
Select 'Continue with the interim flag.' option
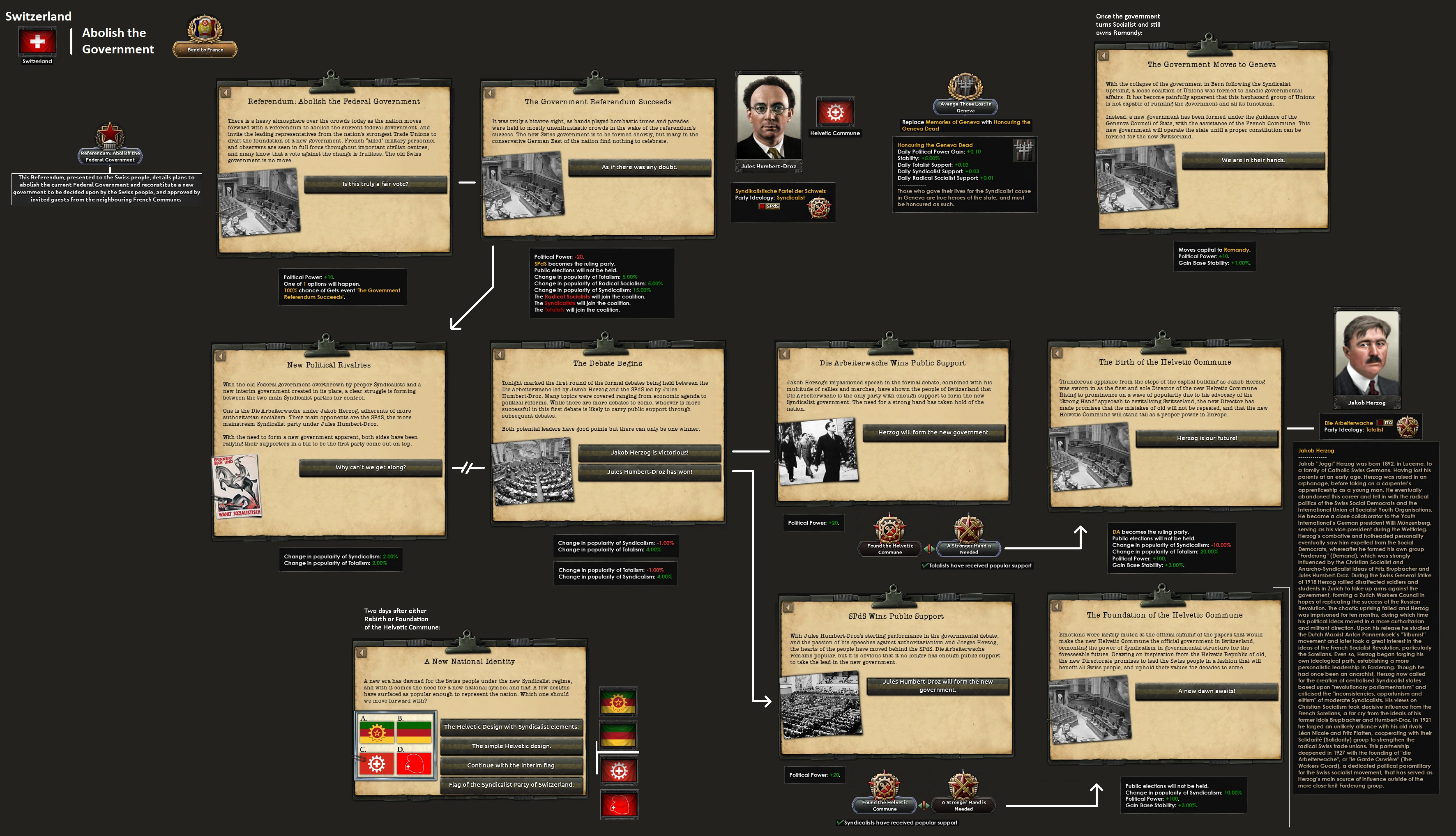(x=511, y=765)
